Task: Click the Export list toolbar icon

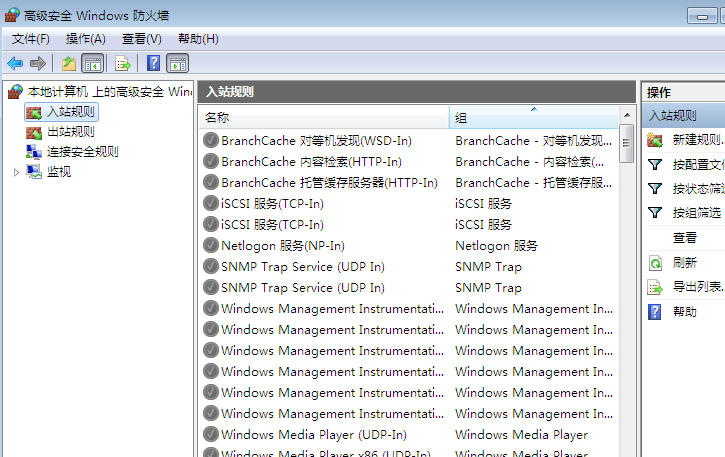Action: pyautogui.click(x=123, y=63)
